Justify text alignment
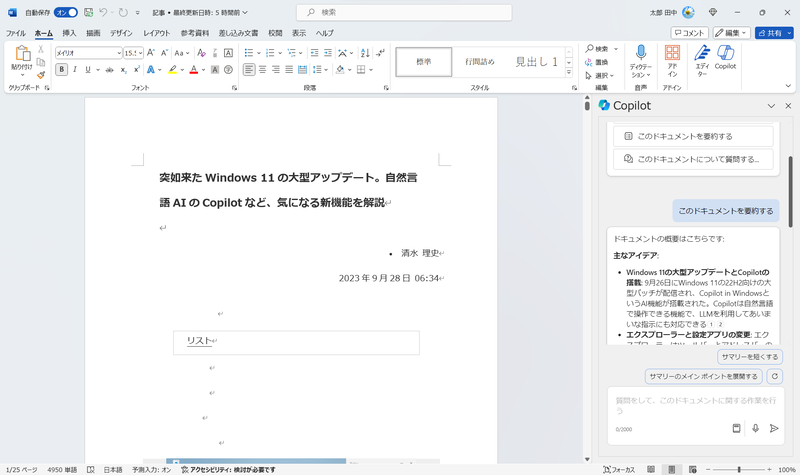 [289, 69]
